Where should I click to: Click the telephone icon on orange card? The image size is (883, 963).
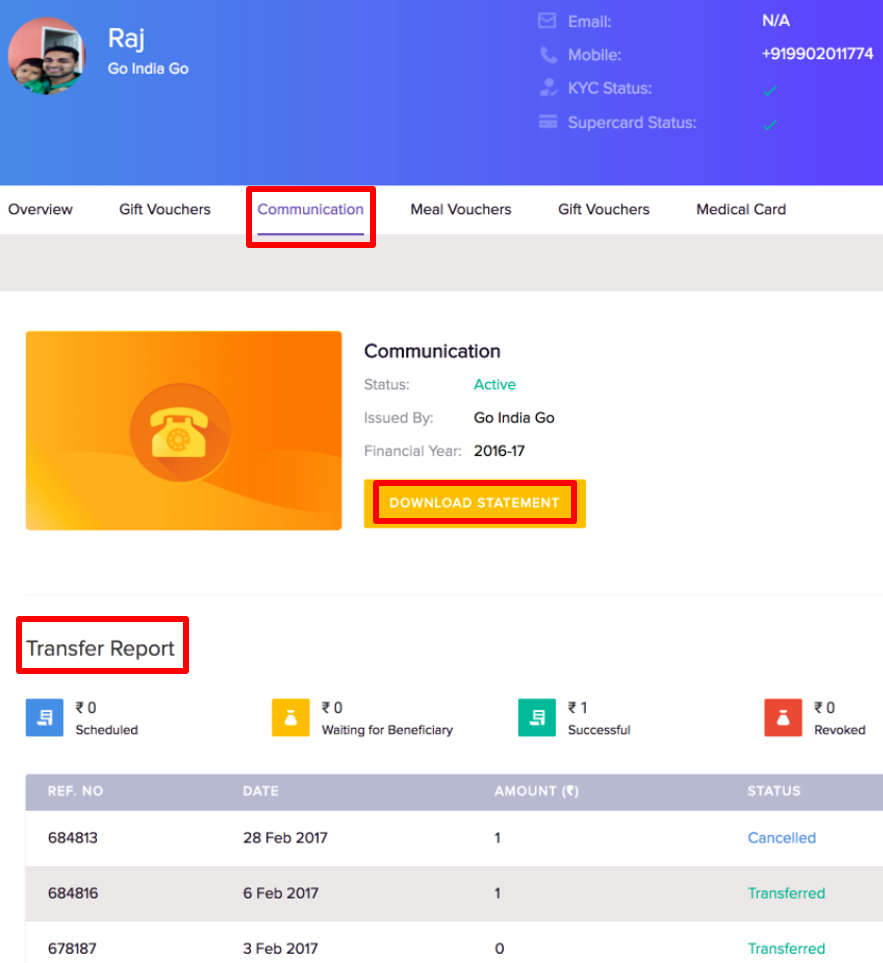(179, 432)
